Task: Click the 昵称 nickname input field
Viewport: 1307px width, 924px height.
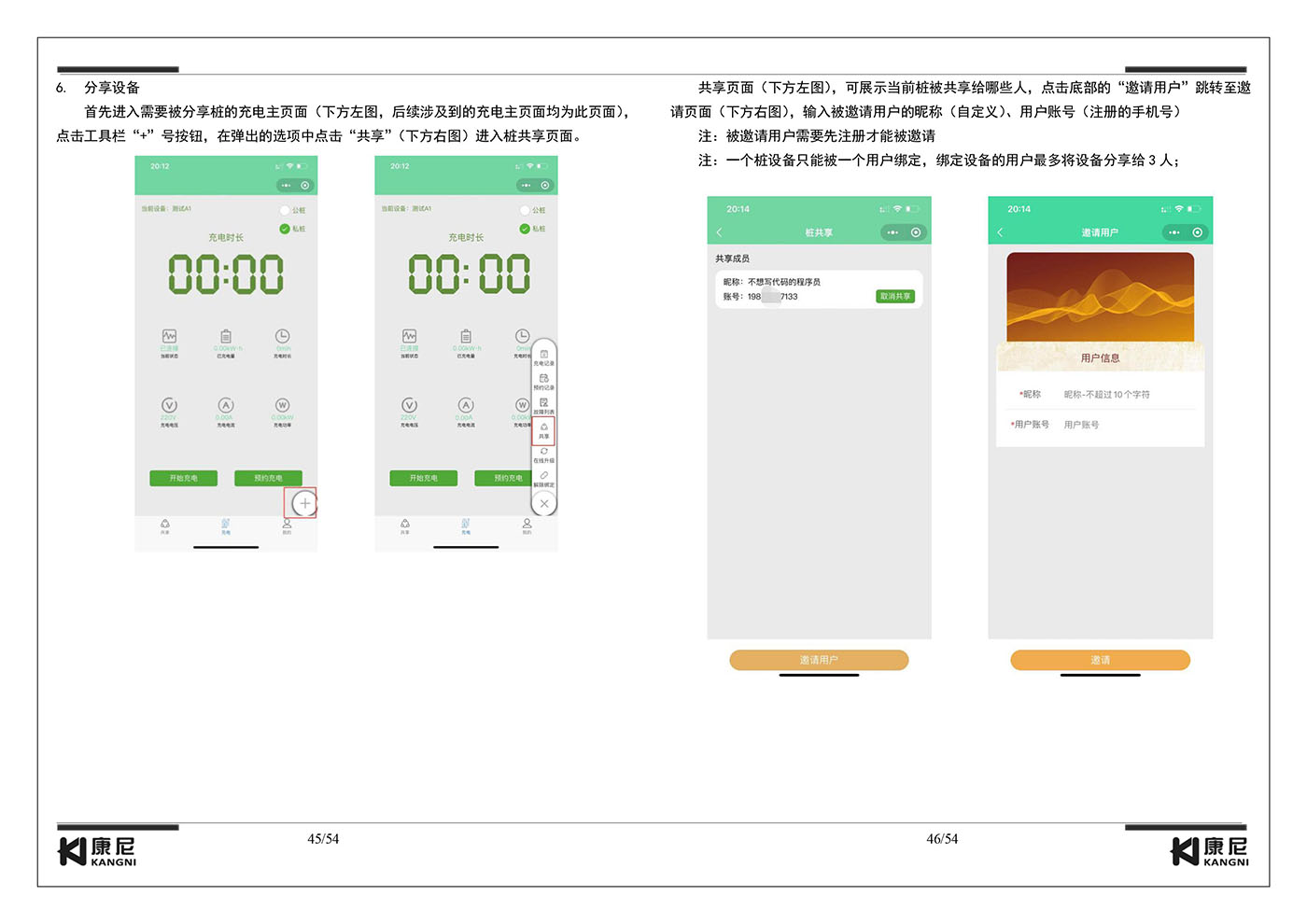Action: [1128, 395]
